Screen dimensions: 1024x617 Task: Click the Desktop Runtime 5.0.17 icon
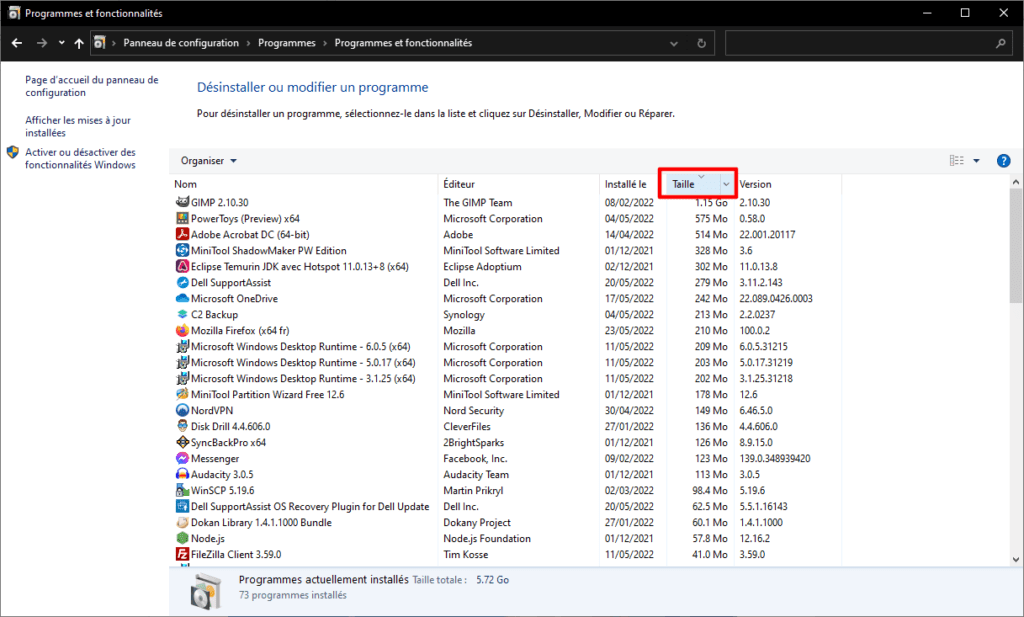tap(182, 362)
